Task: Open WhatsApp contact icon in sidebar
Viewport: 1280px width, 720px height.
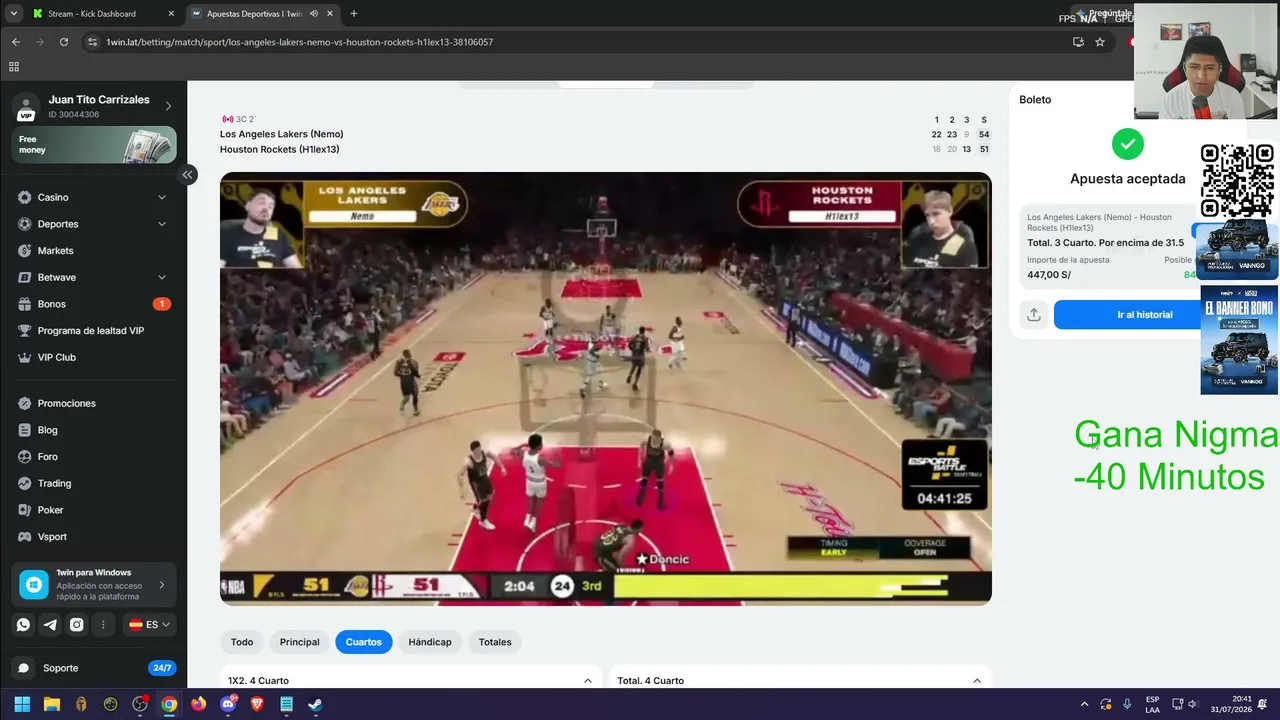Action: click(x=23, y=625)
